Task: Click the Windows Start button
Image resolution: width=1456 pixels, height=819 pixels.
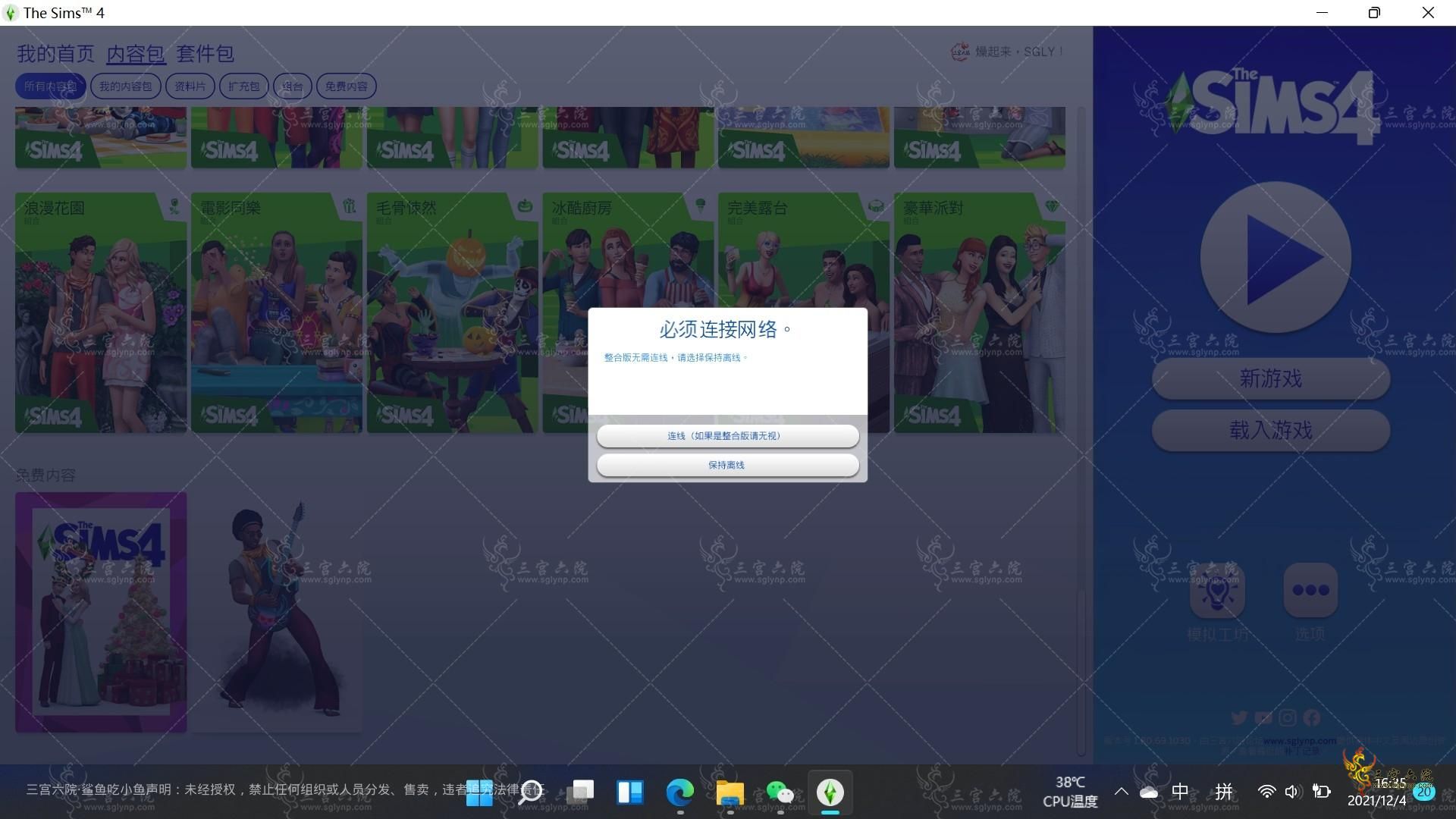Action: coord(479,792)
